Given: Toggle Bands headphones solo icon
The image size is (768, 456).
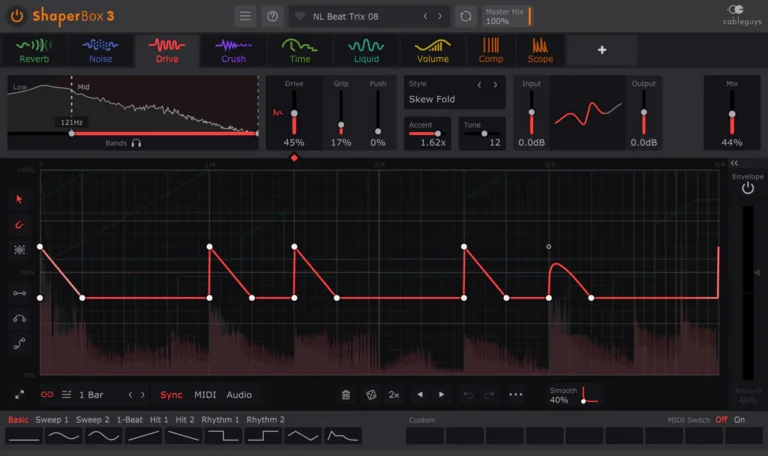Looking at the screenshot, I should [136, 143].
